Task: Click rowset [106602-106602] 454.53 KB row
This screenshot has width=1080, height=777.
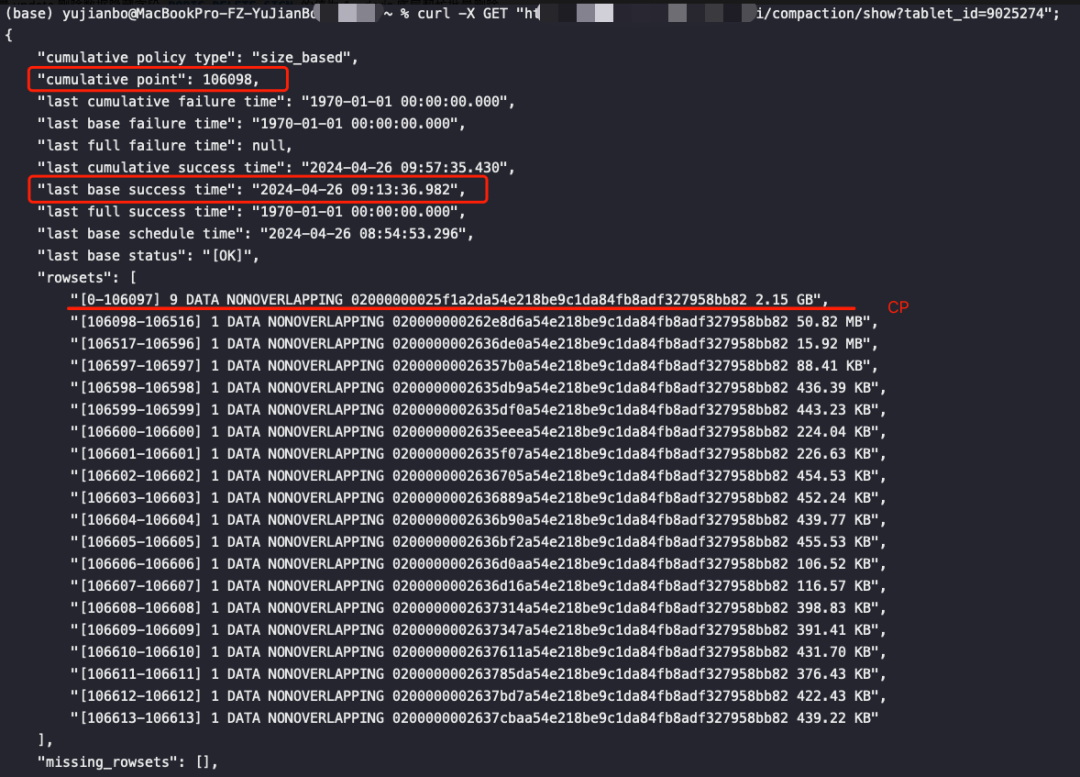Action: pyautogui.click(x=478, y=477)
